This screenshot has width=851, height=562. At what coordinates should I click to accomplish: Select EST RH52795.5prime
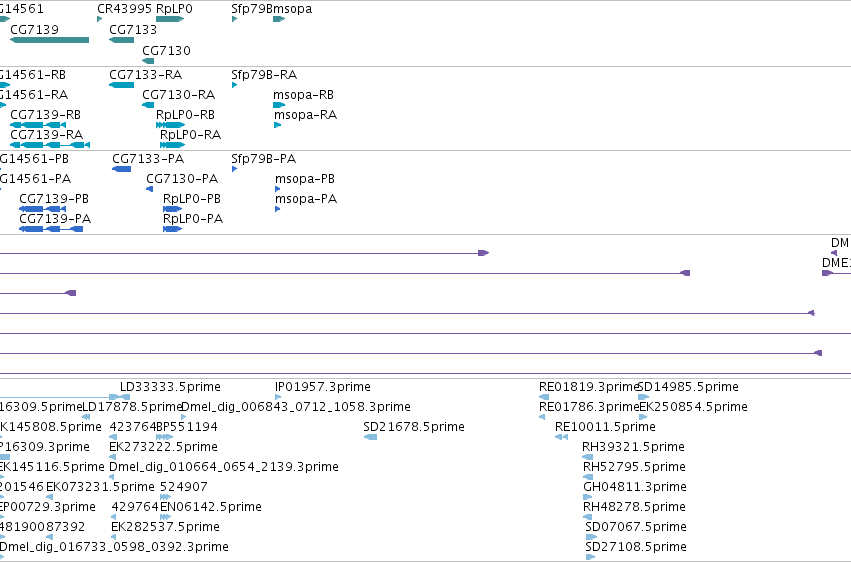click(x=588, y=477)
